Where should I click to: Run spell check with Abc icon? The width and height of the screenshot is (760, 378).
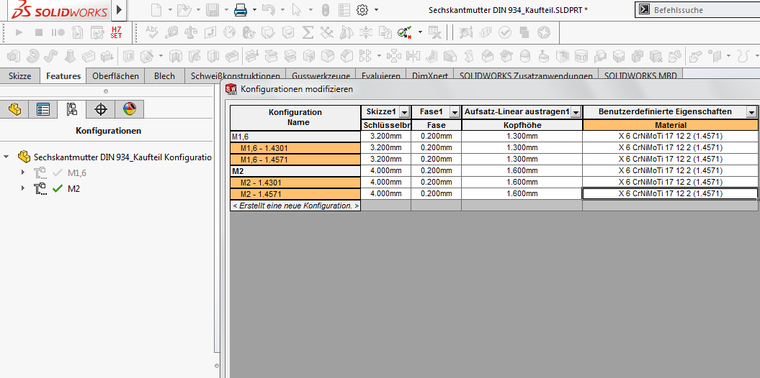153,32
